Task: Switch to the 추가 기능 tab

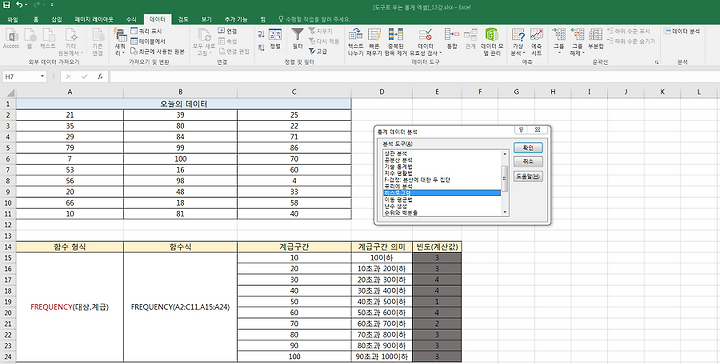Action: point(236,19)
